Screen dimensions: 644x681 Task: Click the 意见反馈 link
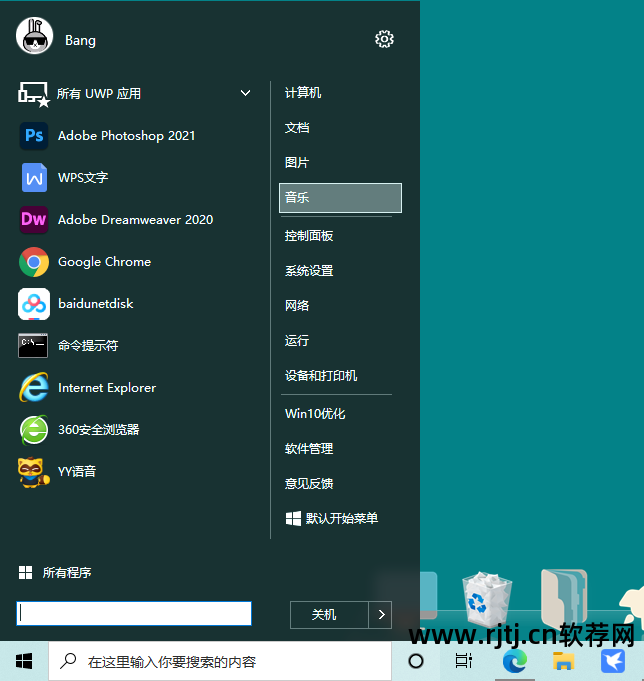coord(309,483)
